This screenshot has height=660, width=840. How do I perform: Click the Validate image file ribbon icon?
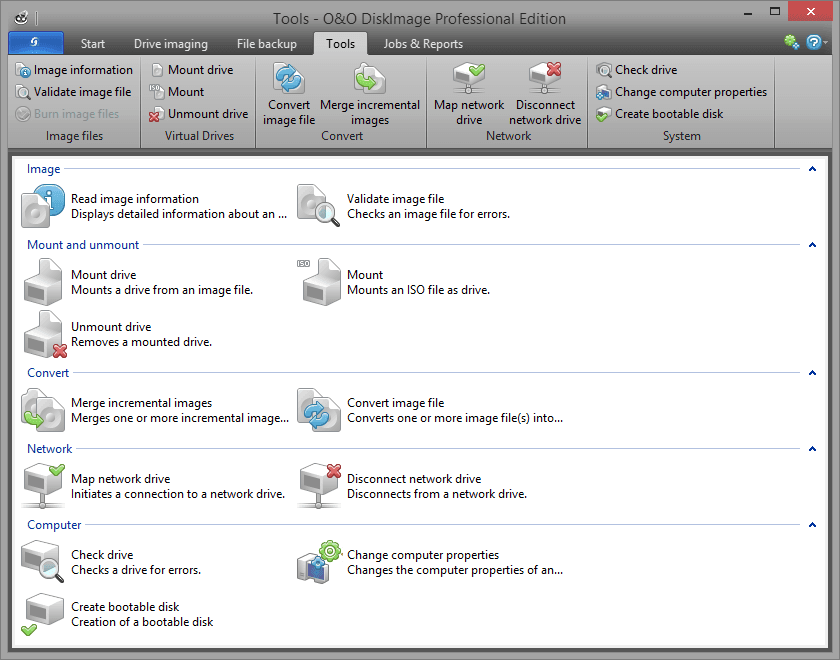pyautogui.click(x=23, y=92)
